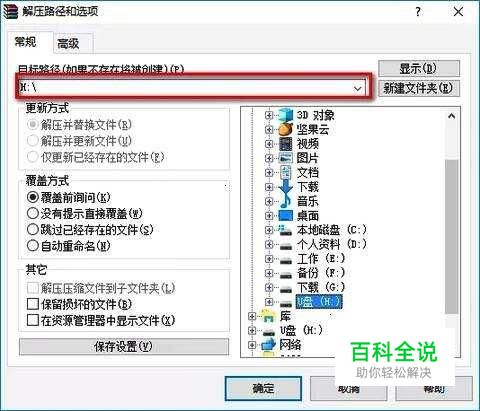Click the 音乐 note icon
The height and width of the screenshot is (411, 480).
point(286,201)
